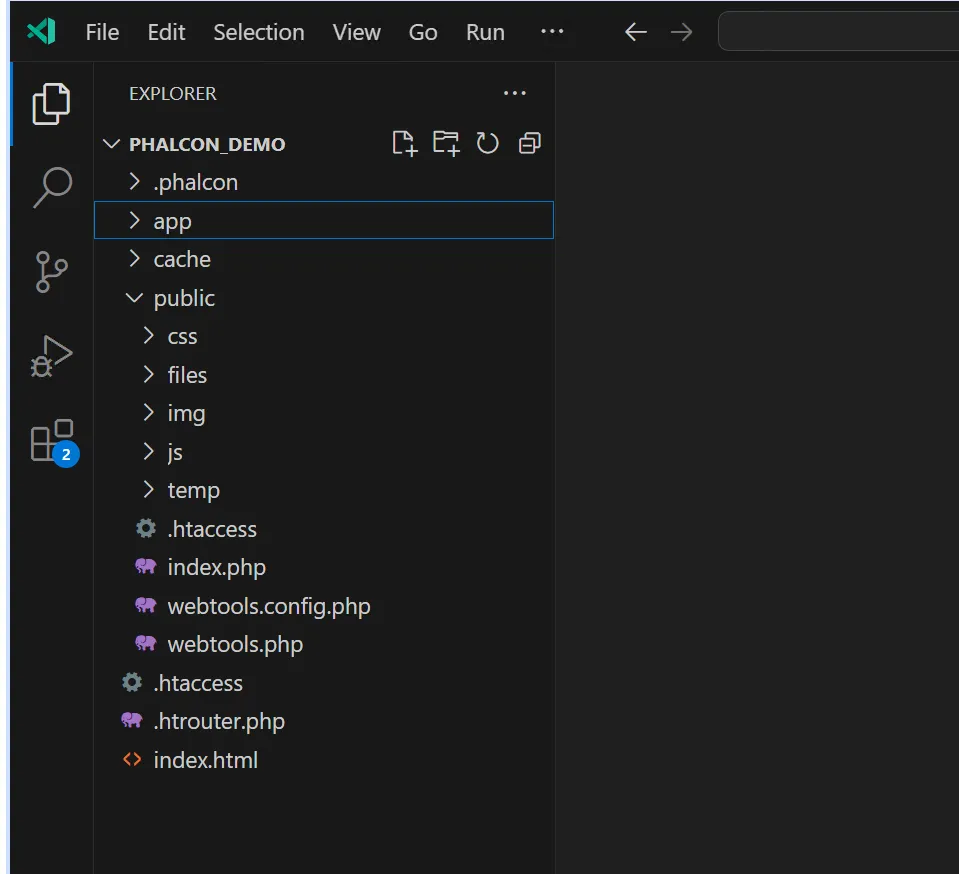Select the files folder name
Screen dimensions: 959x874
(187, 375)
